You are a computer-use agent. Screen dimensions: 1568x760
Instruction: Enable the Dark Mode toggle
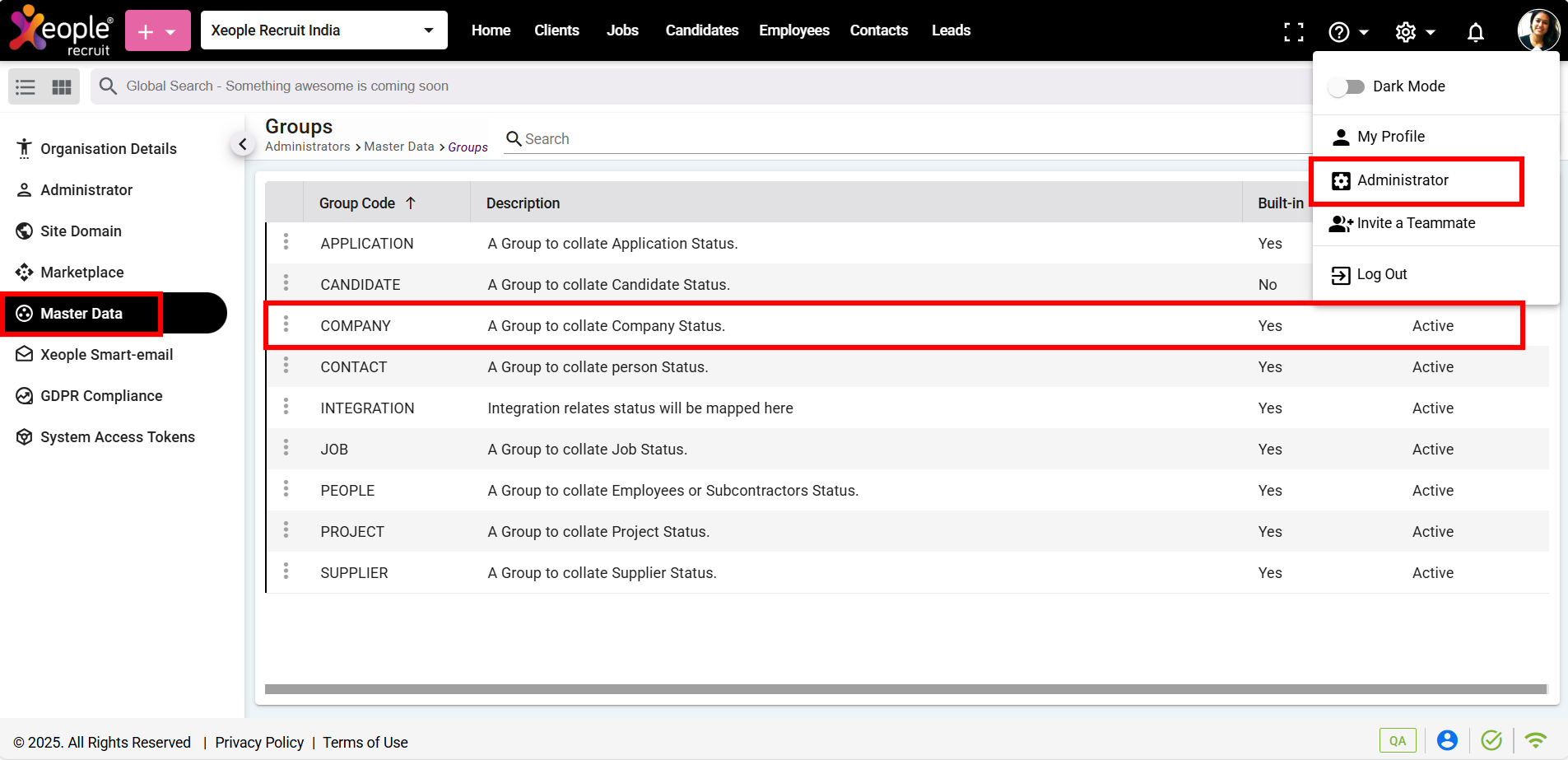1347,86
